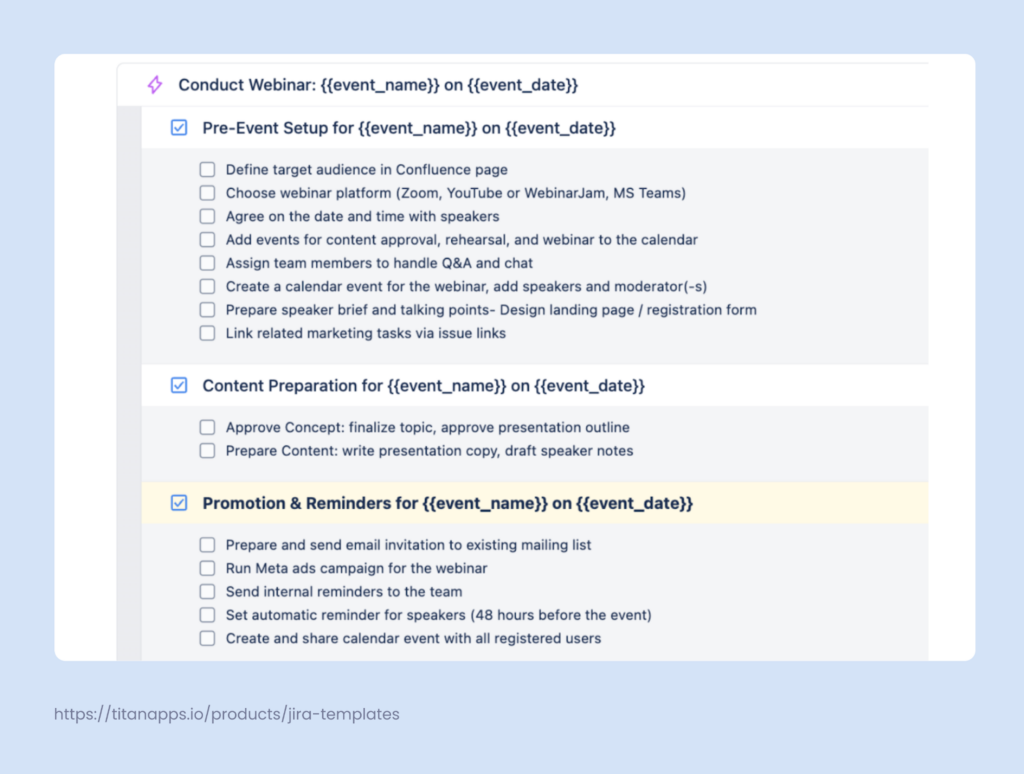1024x774 pixels.
Task: Tick the 'Choose webinar platform' checkbox
Action: click(x=207, y=193)
